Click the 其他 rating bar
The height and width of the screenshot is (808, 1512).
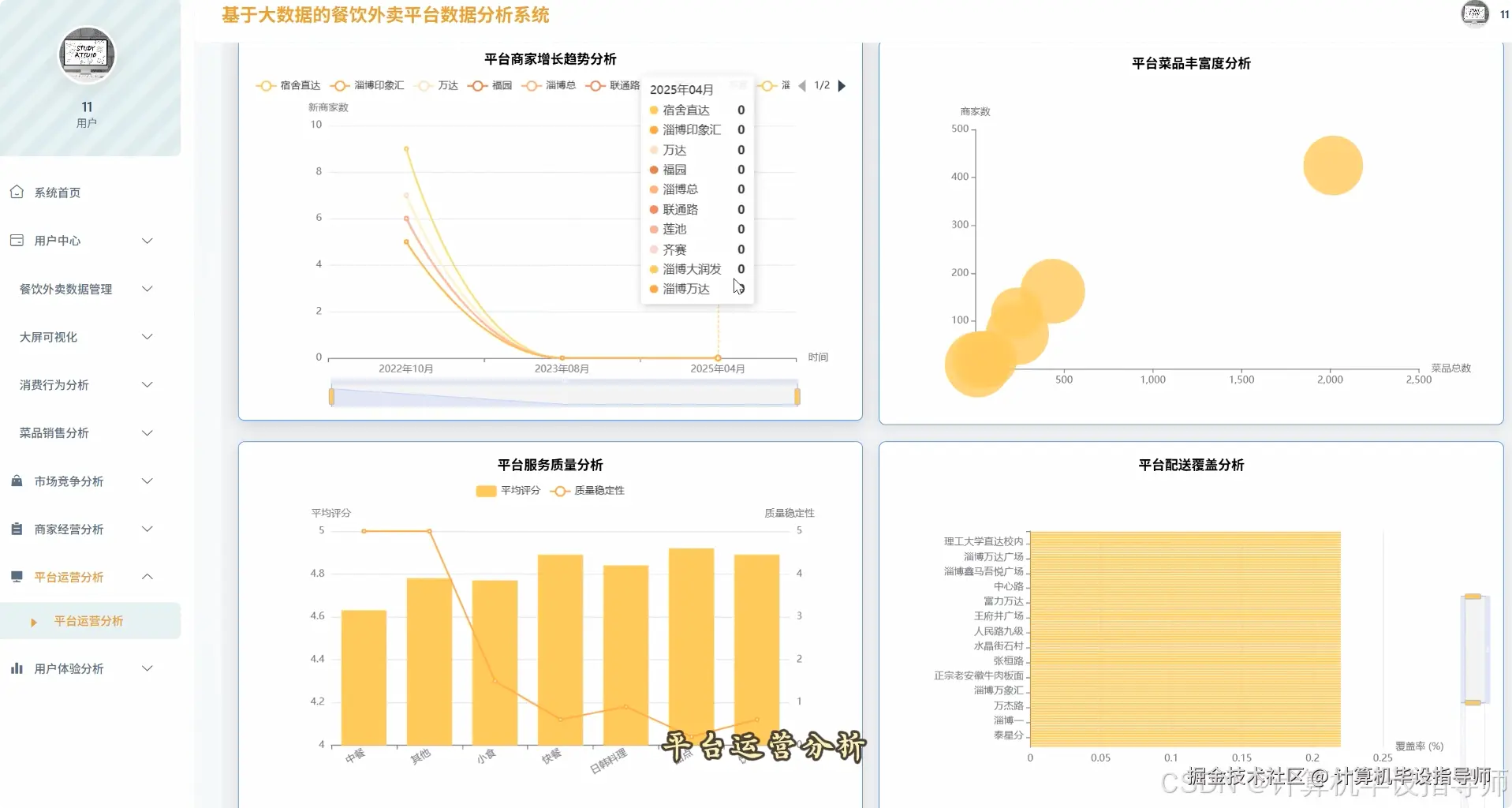point(429,662)
